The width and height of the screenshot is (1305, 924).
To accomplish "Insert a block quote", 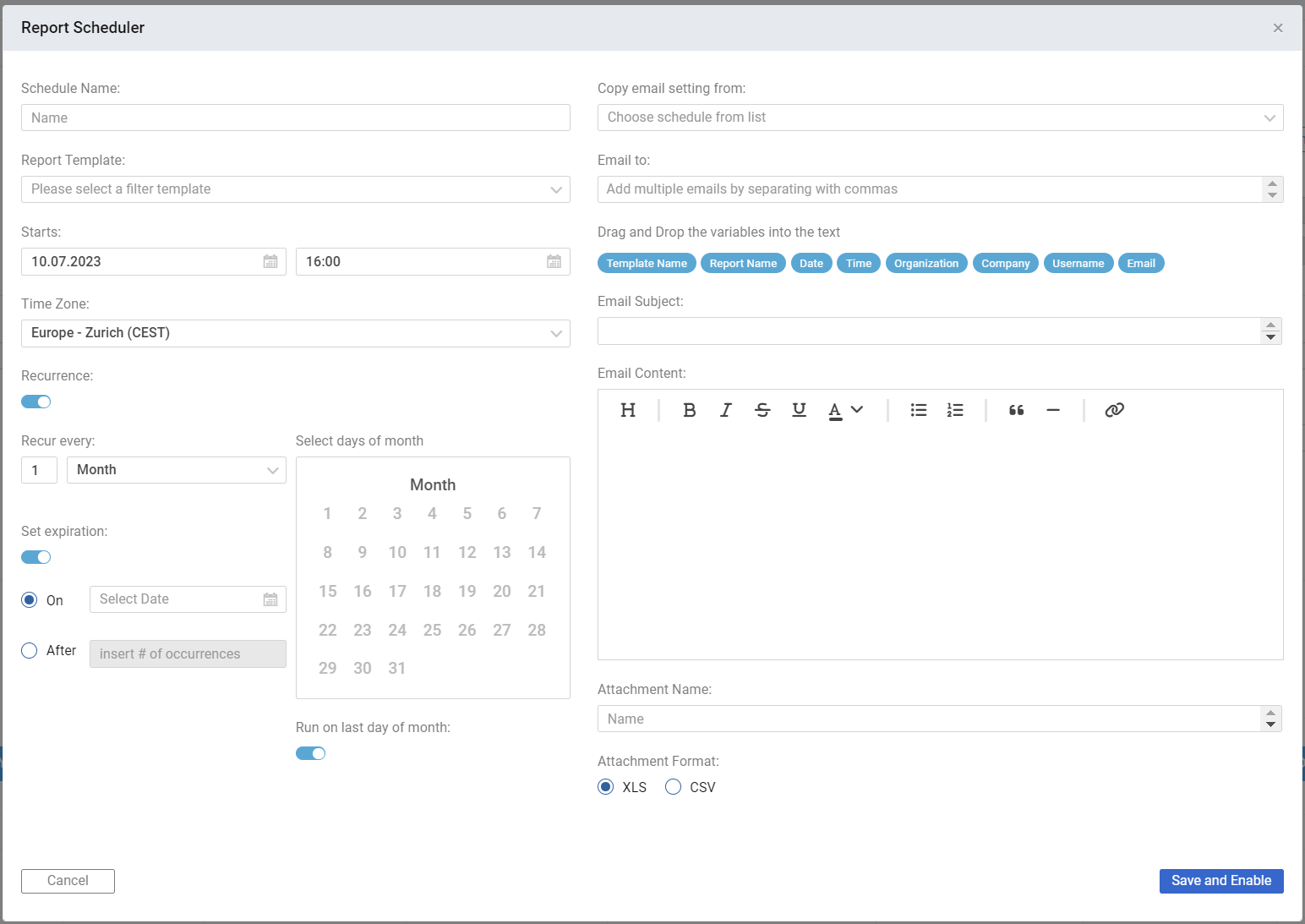I will tap(1017, 410).
